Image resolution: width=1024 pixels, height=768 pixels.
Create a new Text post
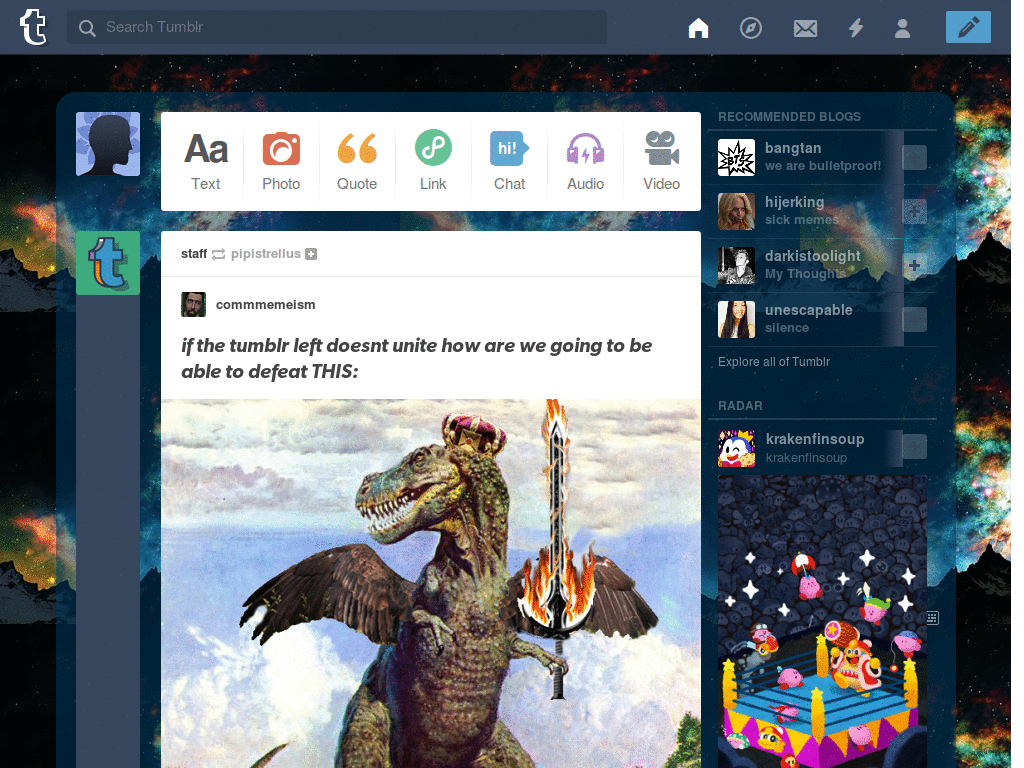206,161
